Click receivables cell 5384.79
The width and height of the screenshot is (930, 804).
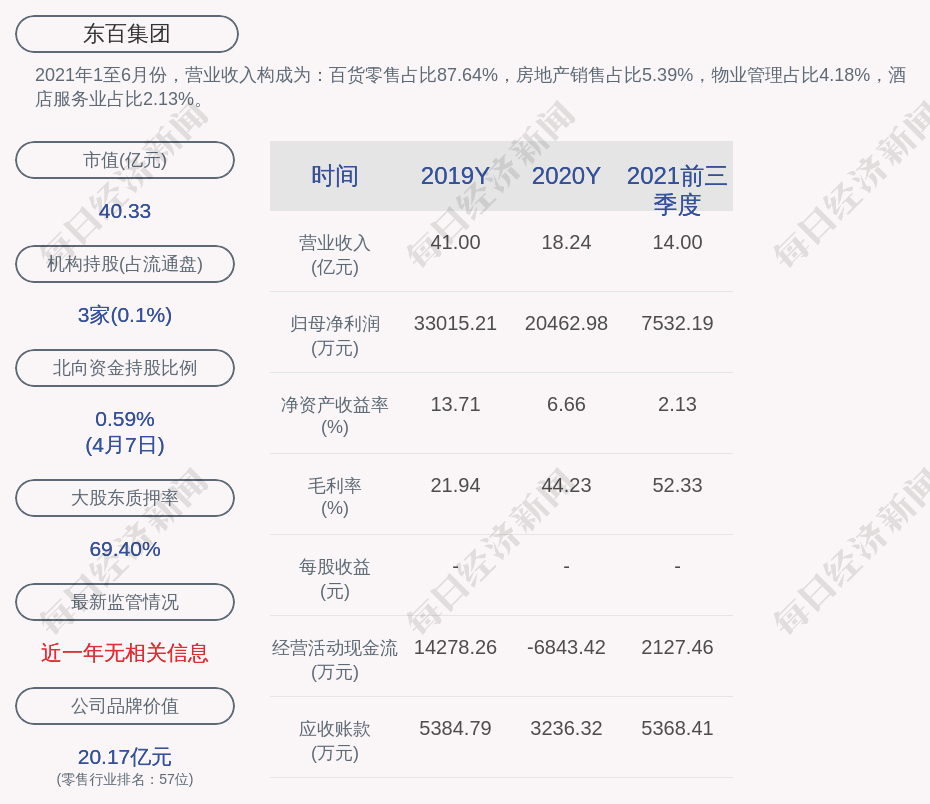455,729
